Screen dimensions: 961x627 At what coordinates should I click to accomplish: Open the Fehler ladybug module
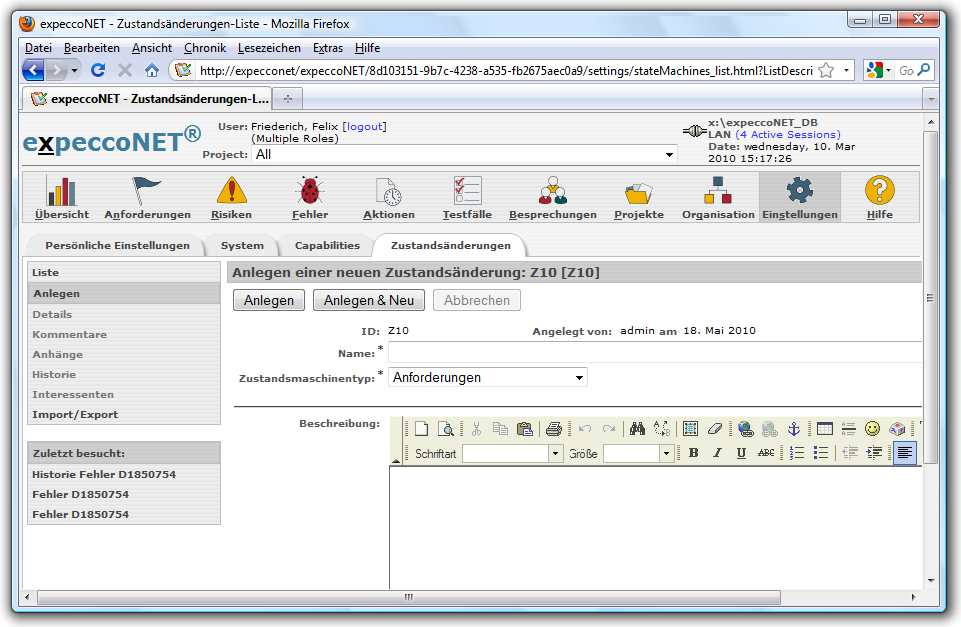(x=309, y=197)
